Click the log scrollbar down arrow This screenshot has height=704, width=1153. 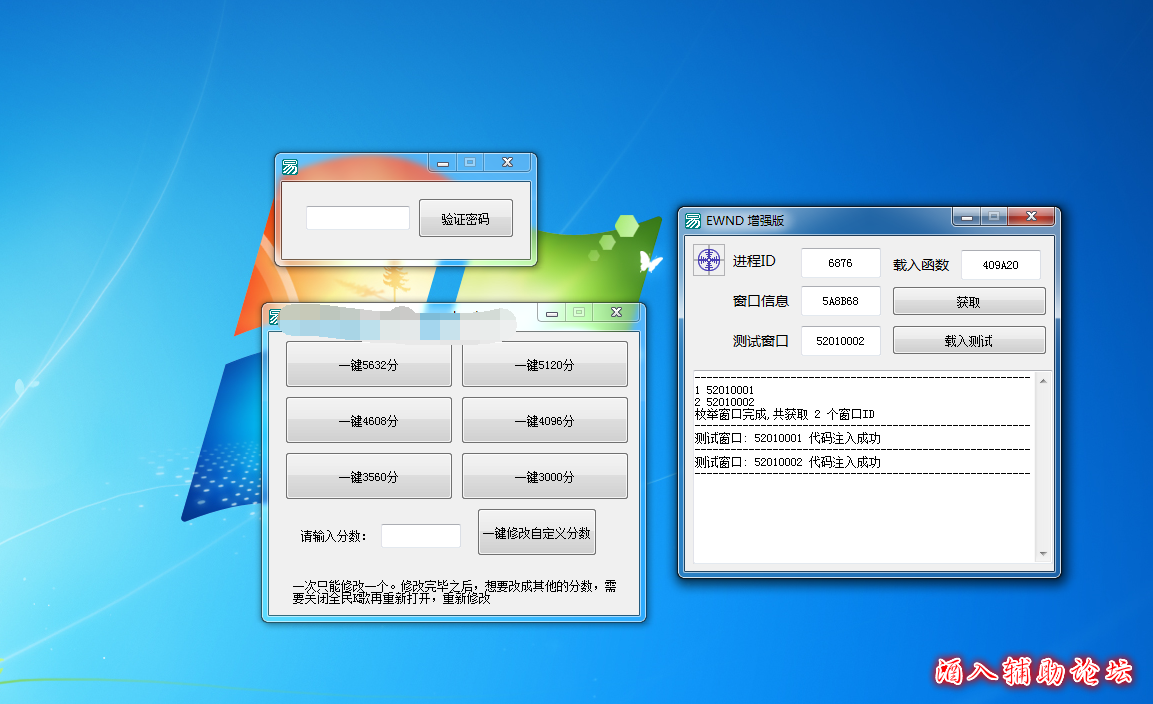point(1043,554)
